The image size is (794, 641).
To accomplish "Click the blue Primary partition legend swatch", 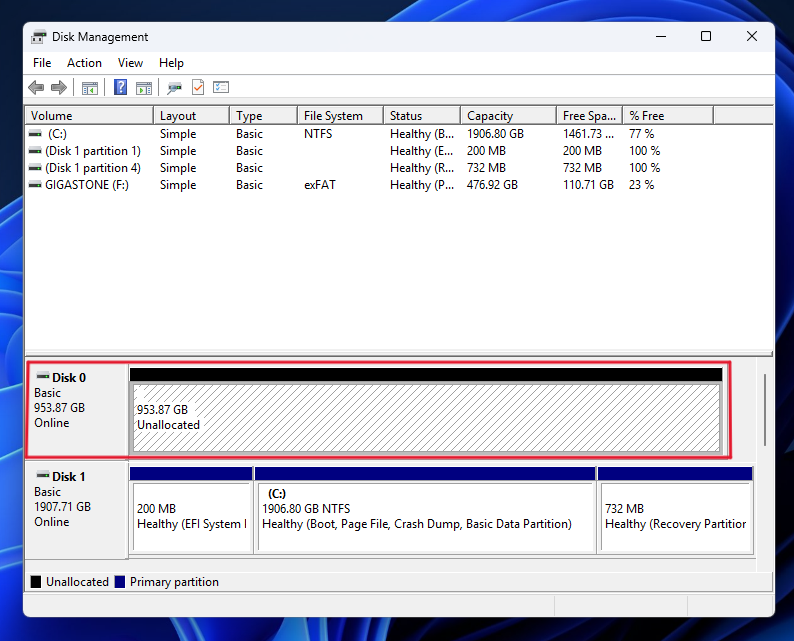I will coord(120,582).
